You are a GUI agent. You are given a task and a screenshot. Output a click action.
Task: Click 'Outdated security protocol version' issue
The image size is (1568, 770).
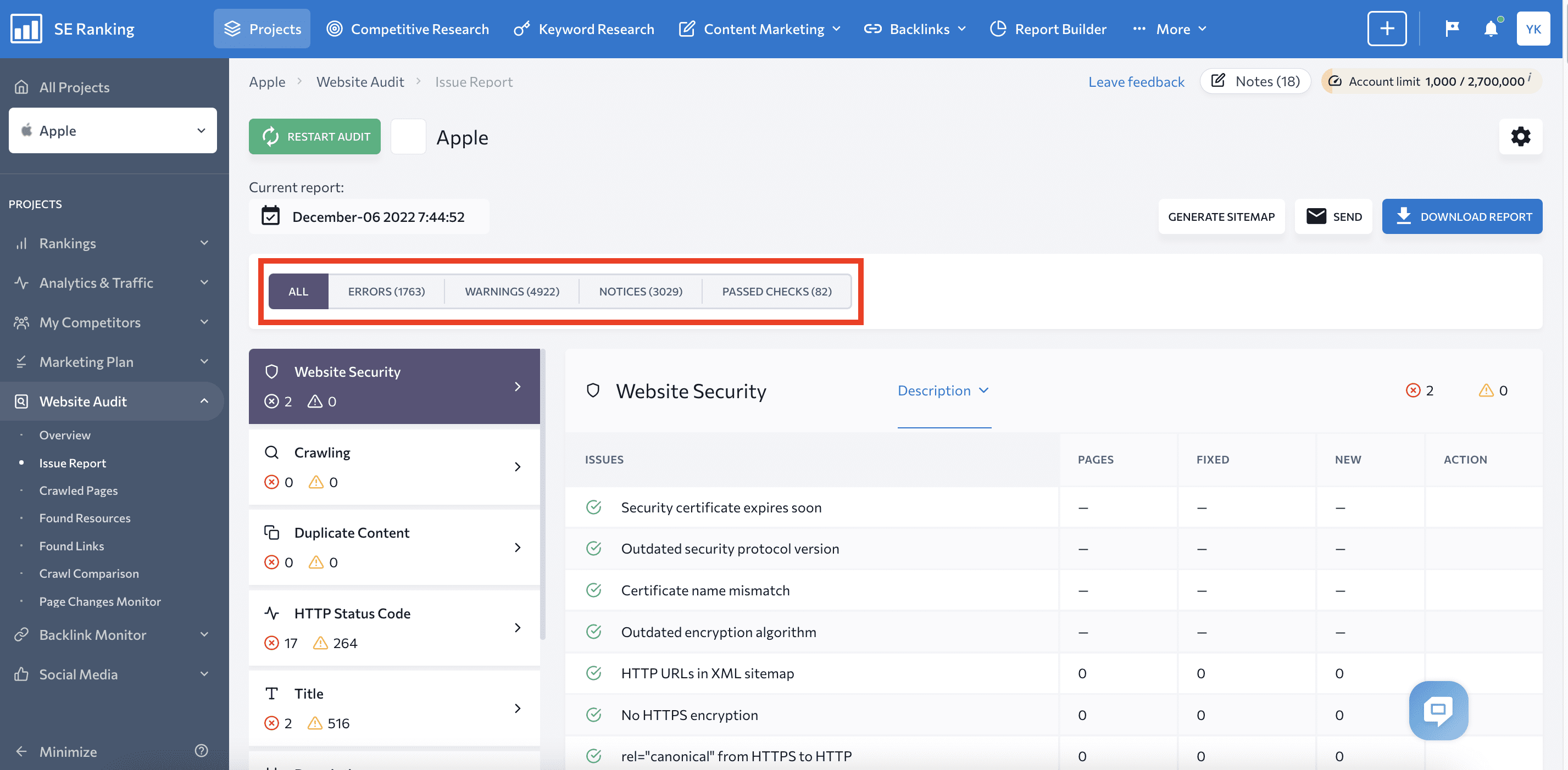pyautogui.click(x=730, y=549)
